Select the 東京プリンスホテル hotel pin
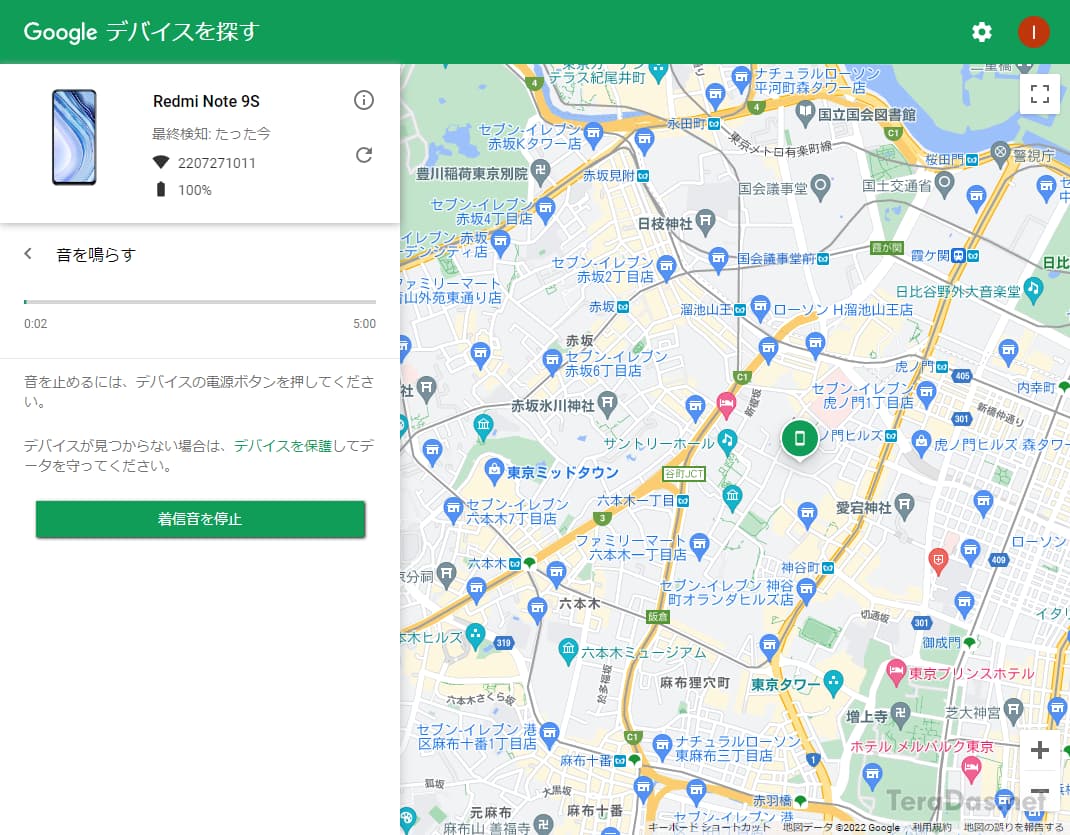 coord(896,672)
